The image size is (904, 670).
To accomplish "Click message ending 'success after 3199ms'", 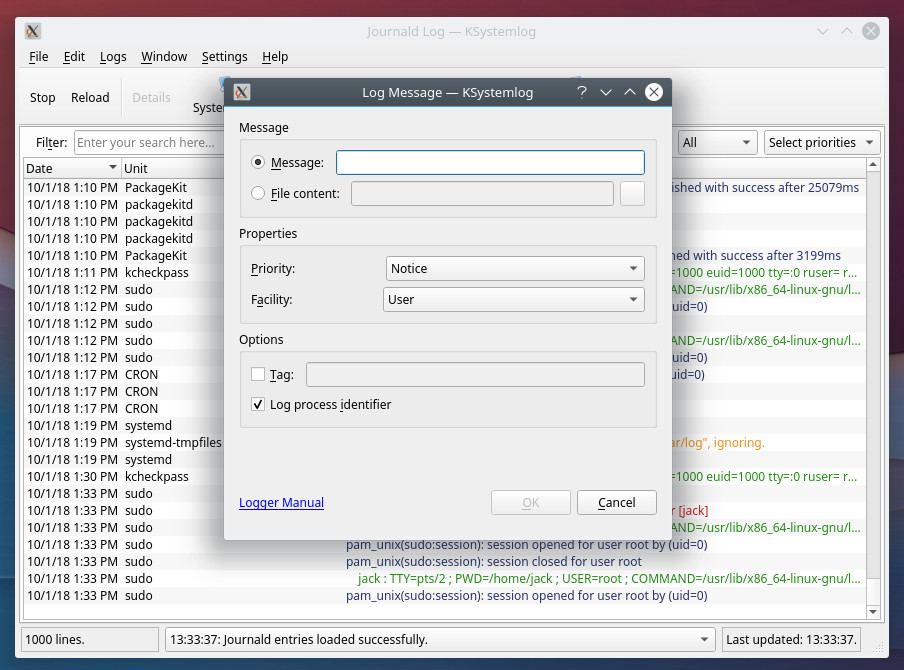I will click(756, 255).
